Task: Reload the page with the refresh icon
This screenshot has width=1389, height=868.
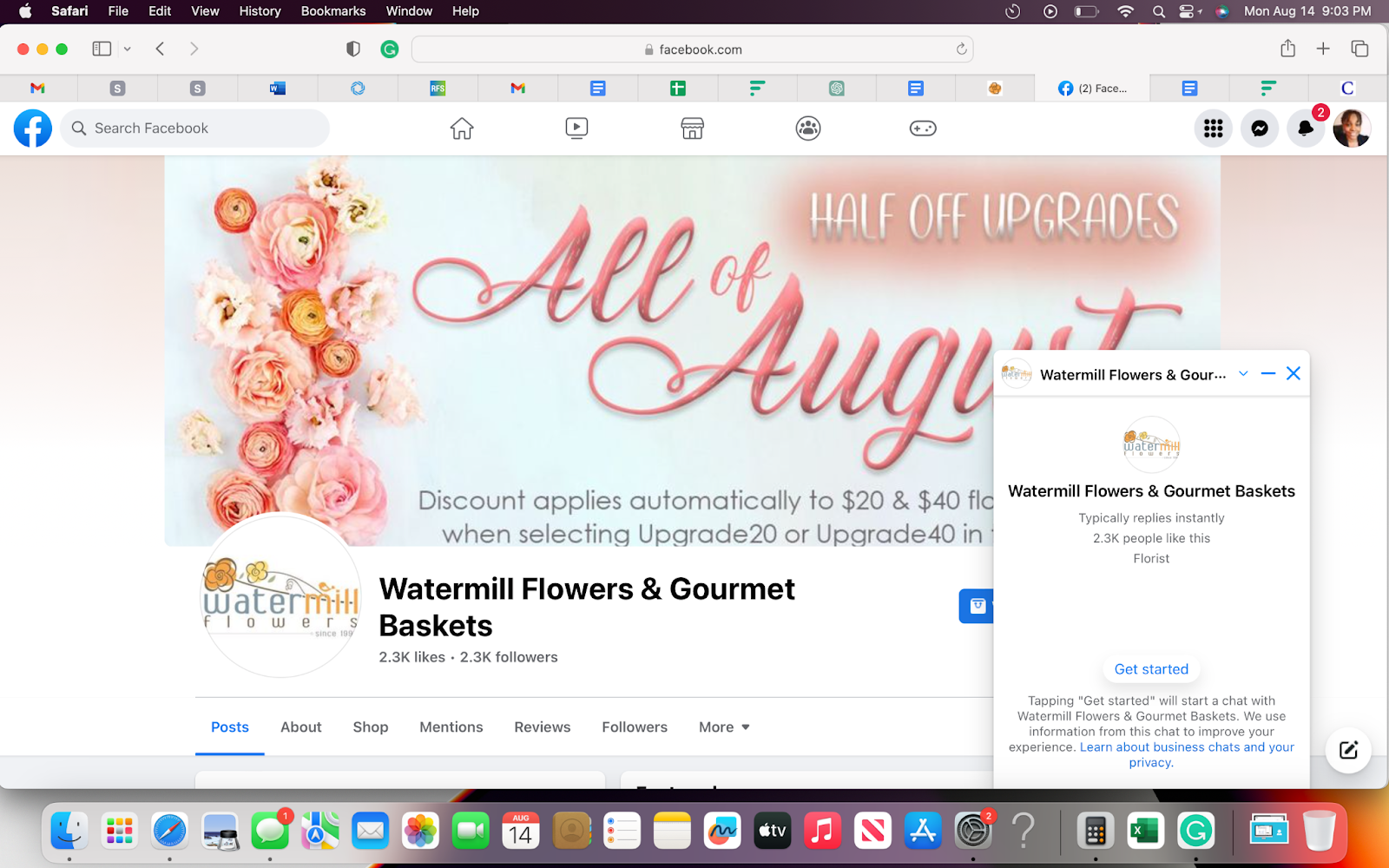Action: click(x=961, y=49)
